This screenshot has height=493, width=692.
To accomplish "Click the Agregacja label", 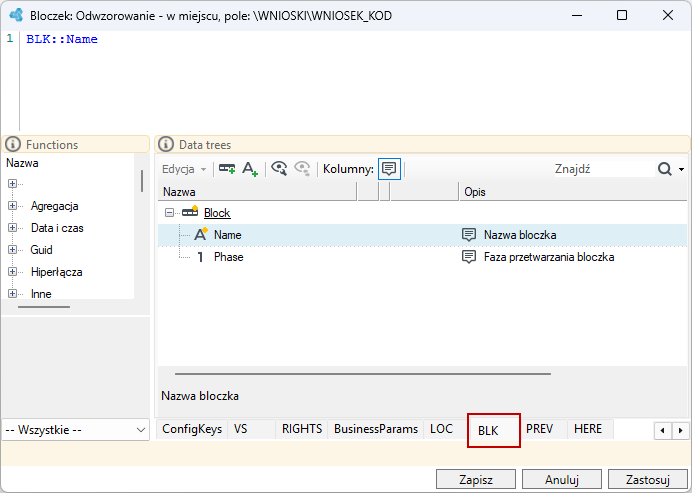I will point(54,206).
